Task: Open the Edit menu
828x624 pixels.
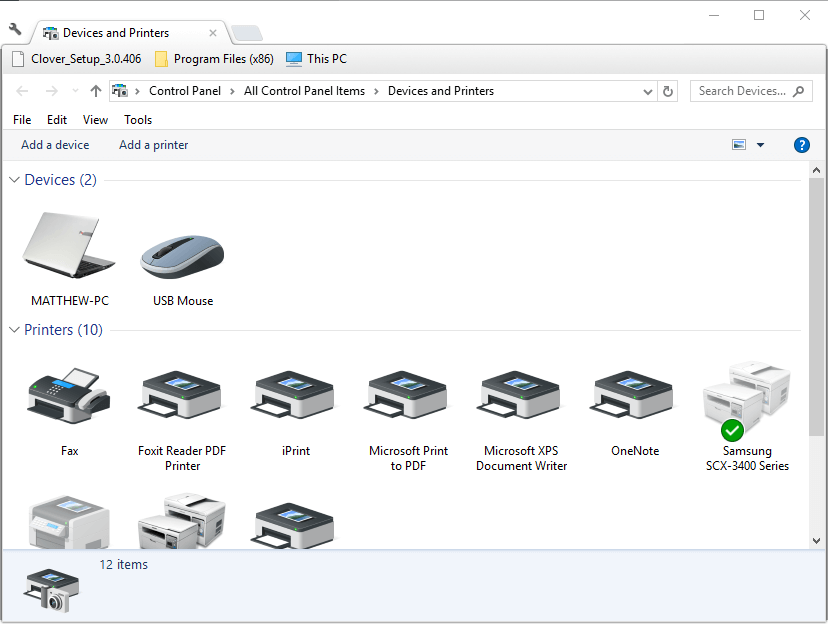Action: coord(57,120)
